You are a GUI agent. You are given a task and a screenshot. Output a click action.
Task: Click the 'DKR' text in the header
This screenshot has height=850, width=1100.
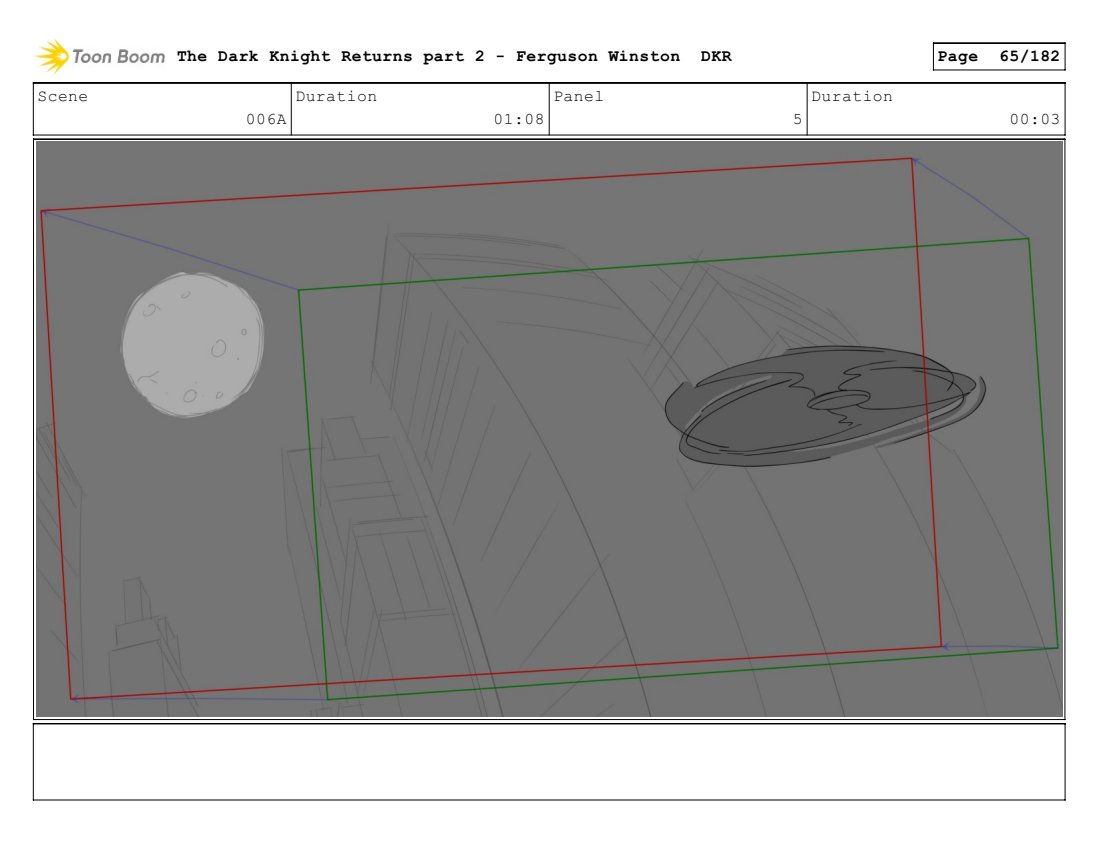coord(716,56)
